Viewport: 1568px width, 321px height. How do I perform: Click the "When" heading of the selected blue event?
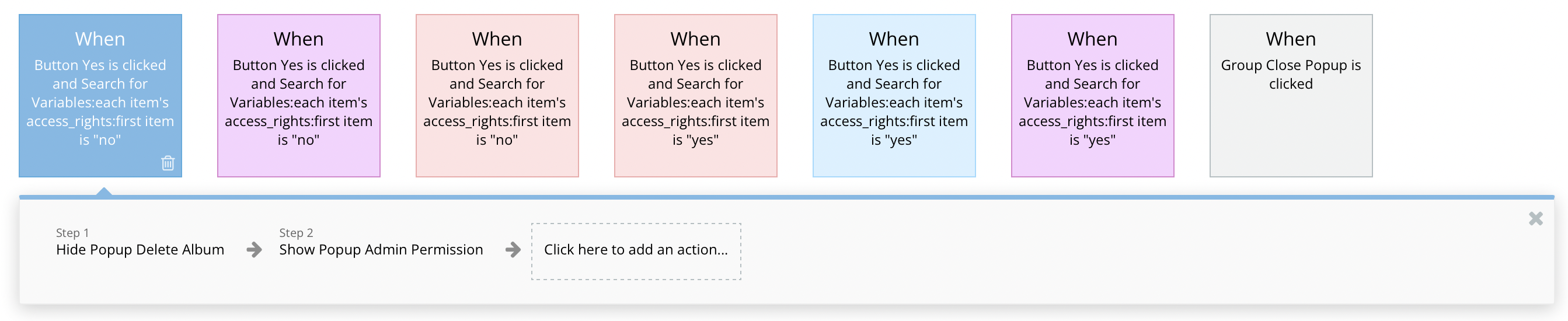pos(100,39)
